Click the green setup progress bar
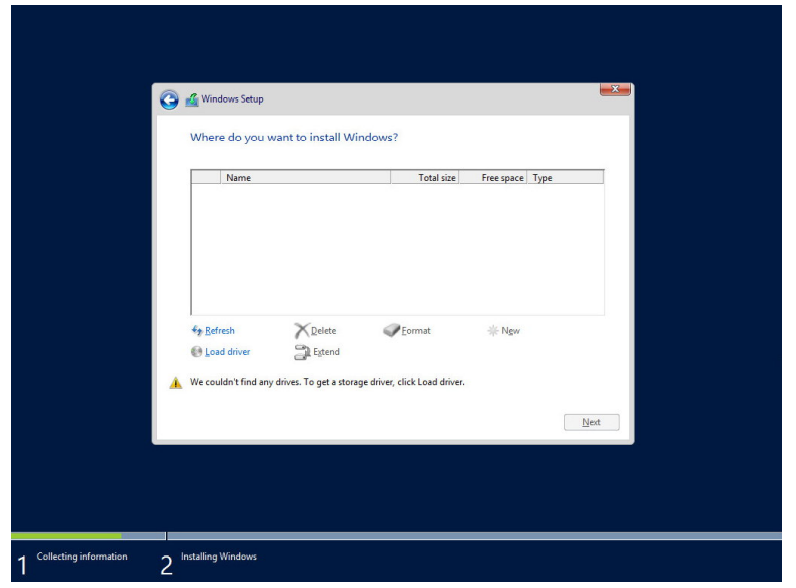 66,536
